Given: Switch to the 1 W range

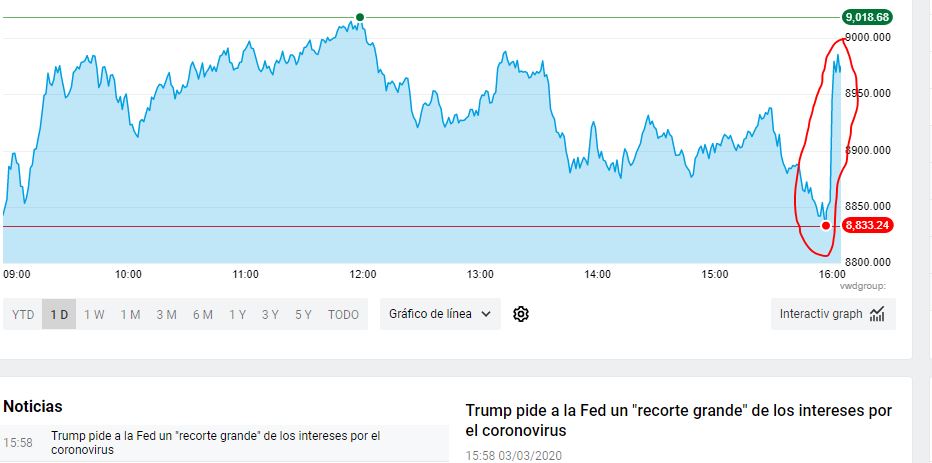Looking at the screenshot, I should [x=94, y=315].
